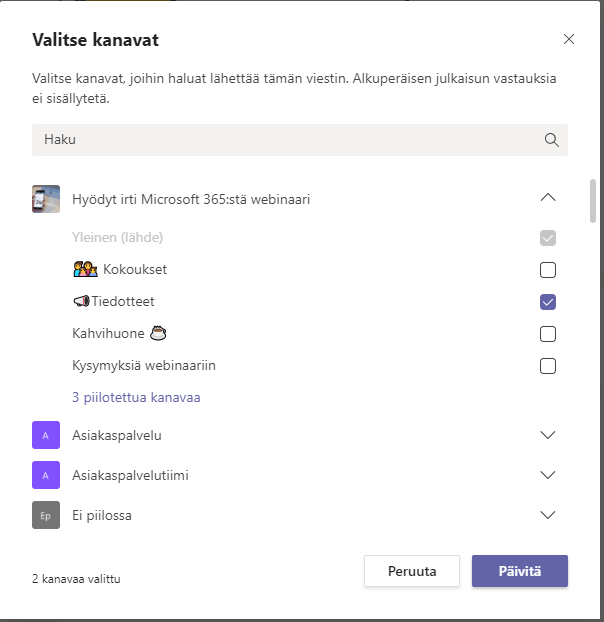Expand the Asiakaspalvelu team channels
This screenshot has height=622, width=604.
click(x=547, y=435)
